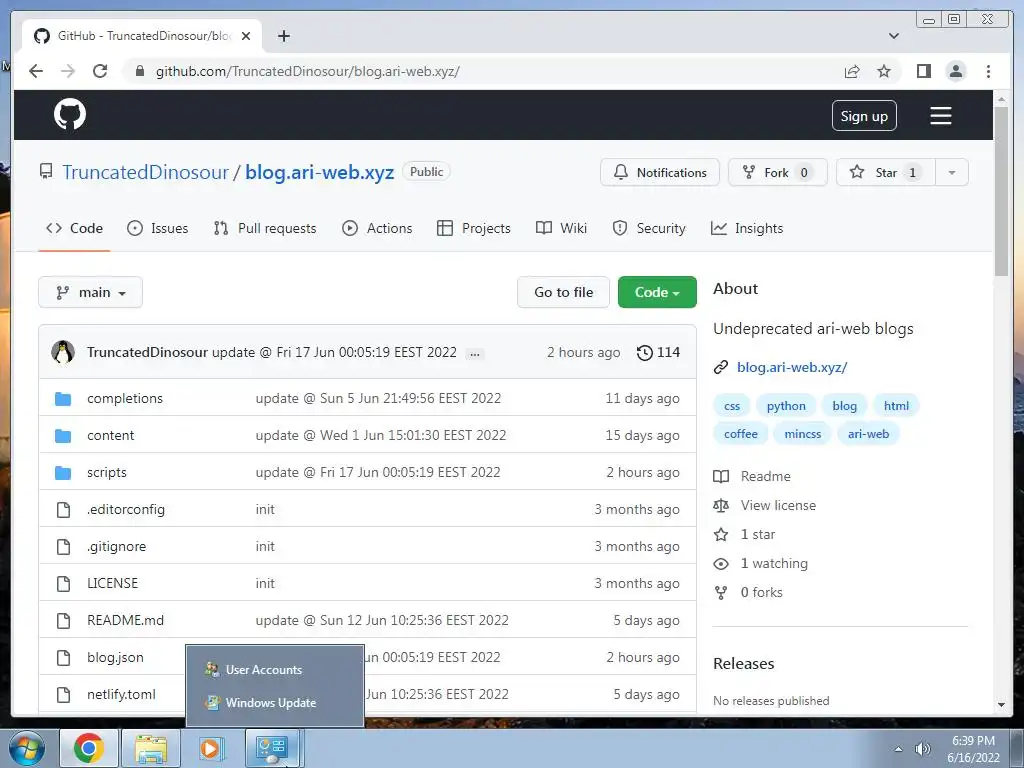Viewport: 1024px width, 768px height.
Task: Click the completions folder icon
Action: (x=63, y=398)
